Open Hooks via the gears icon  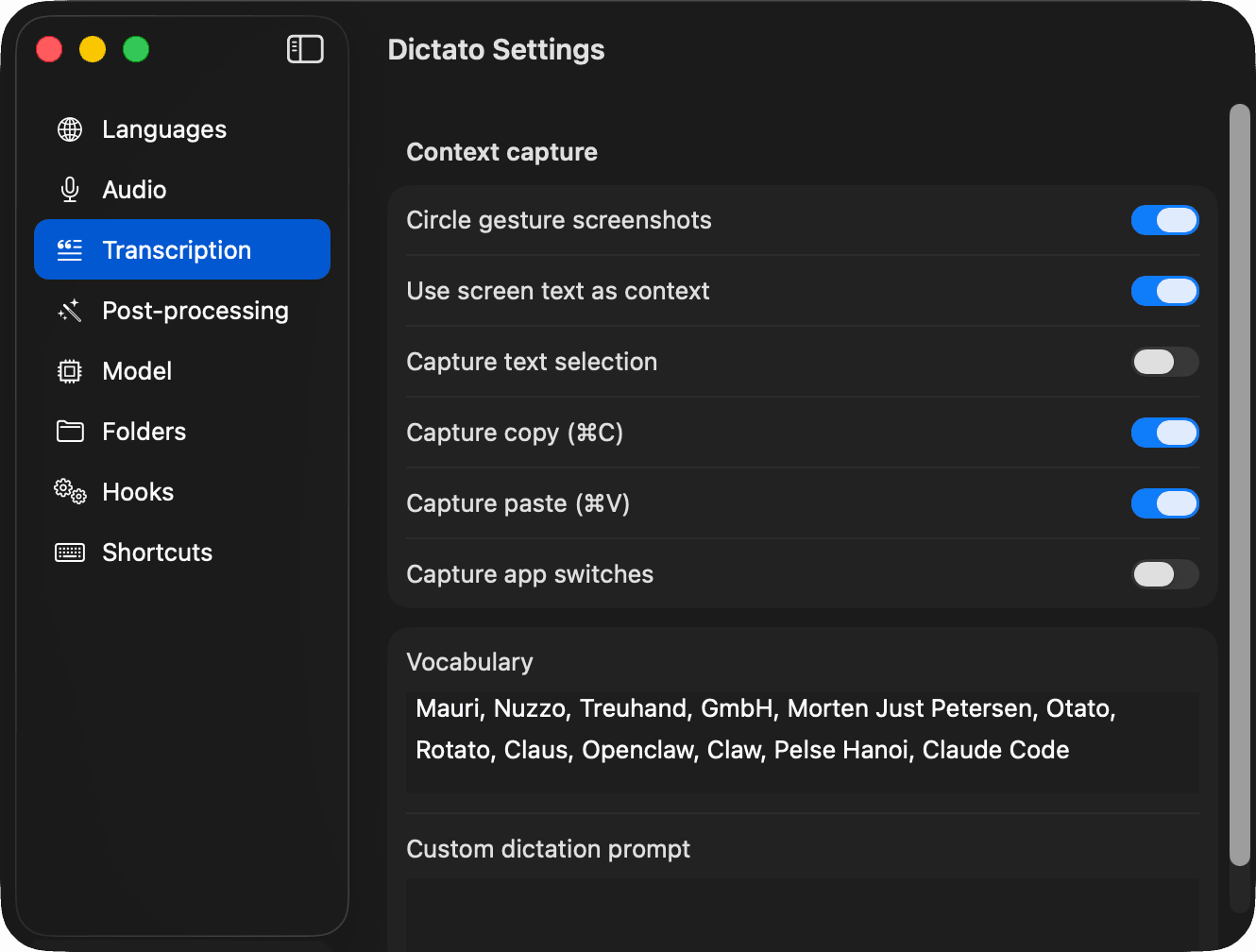[x=69, y=491]
